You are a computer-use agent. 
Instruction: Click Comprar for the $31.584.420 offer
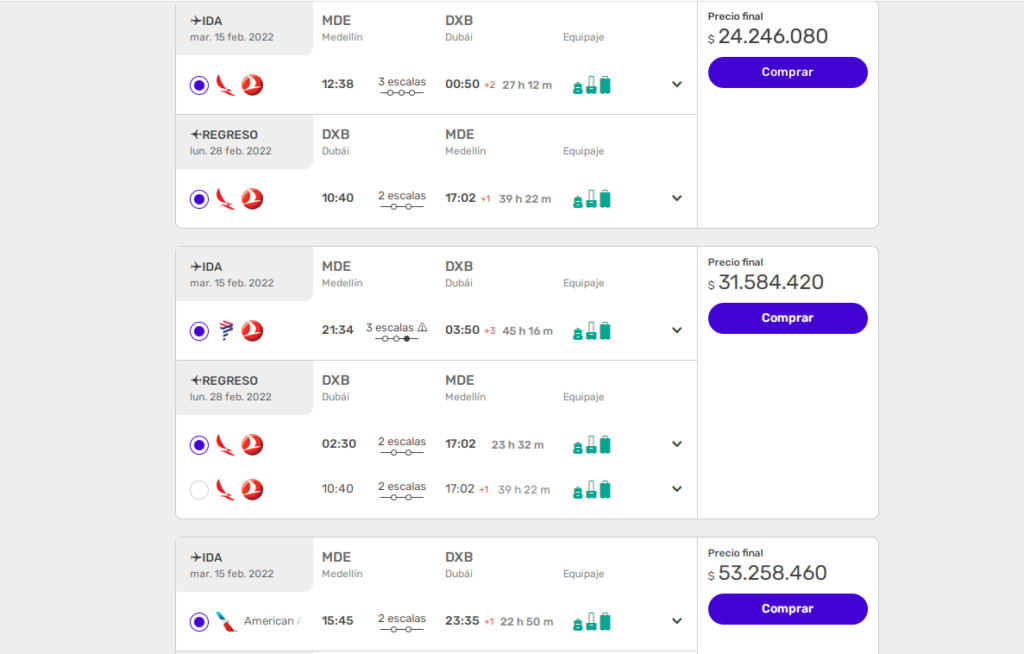(788, 318)
